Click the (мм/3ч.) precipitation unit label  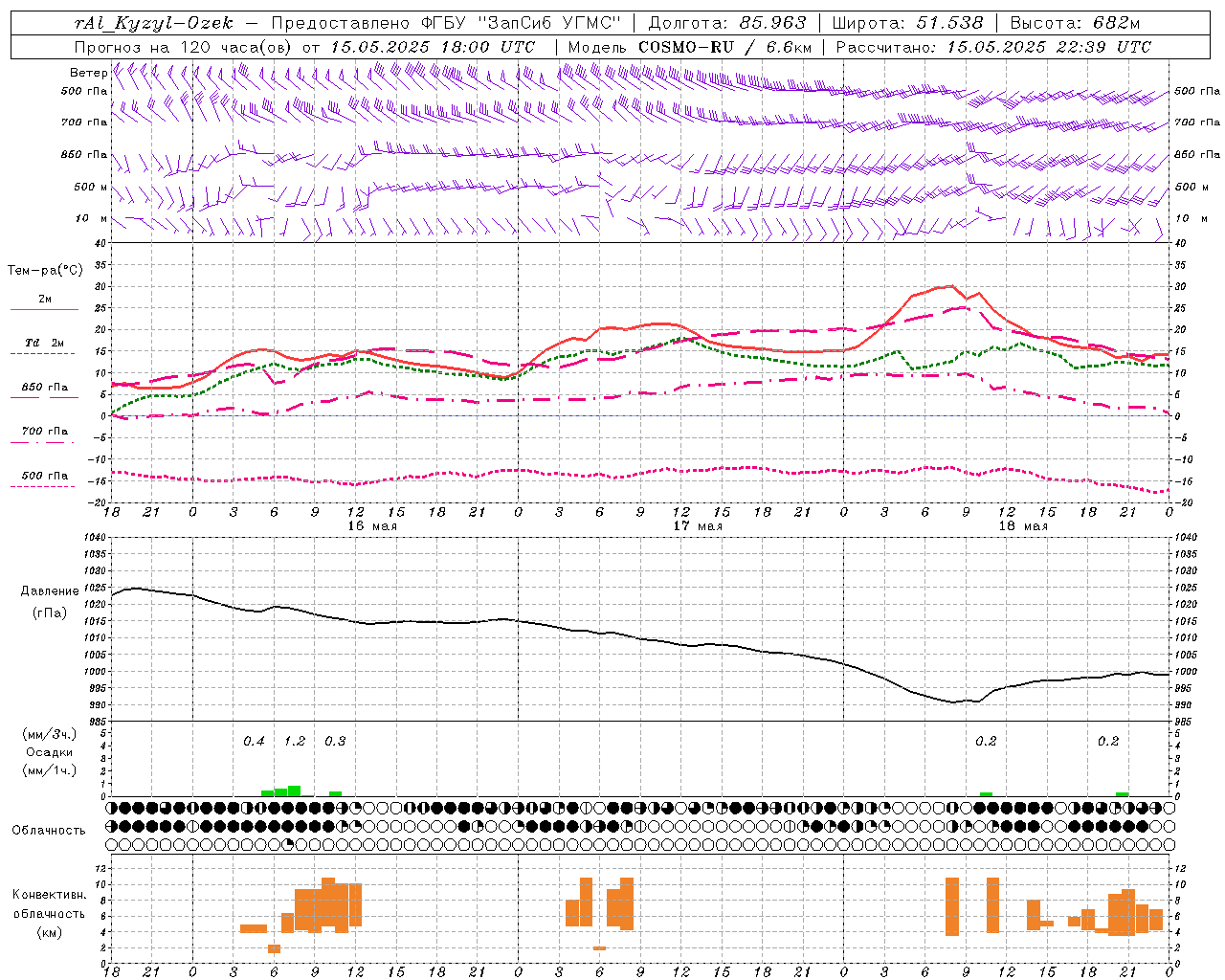click(x=50, y=734)
